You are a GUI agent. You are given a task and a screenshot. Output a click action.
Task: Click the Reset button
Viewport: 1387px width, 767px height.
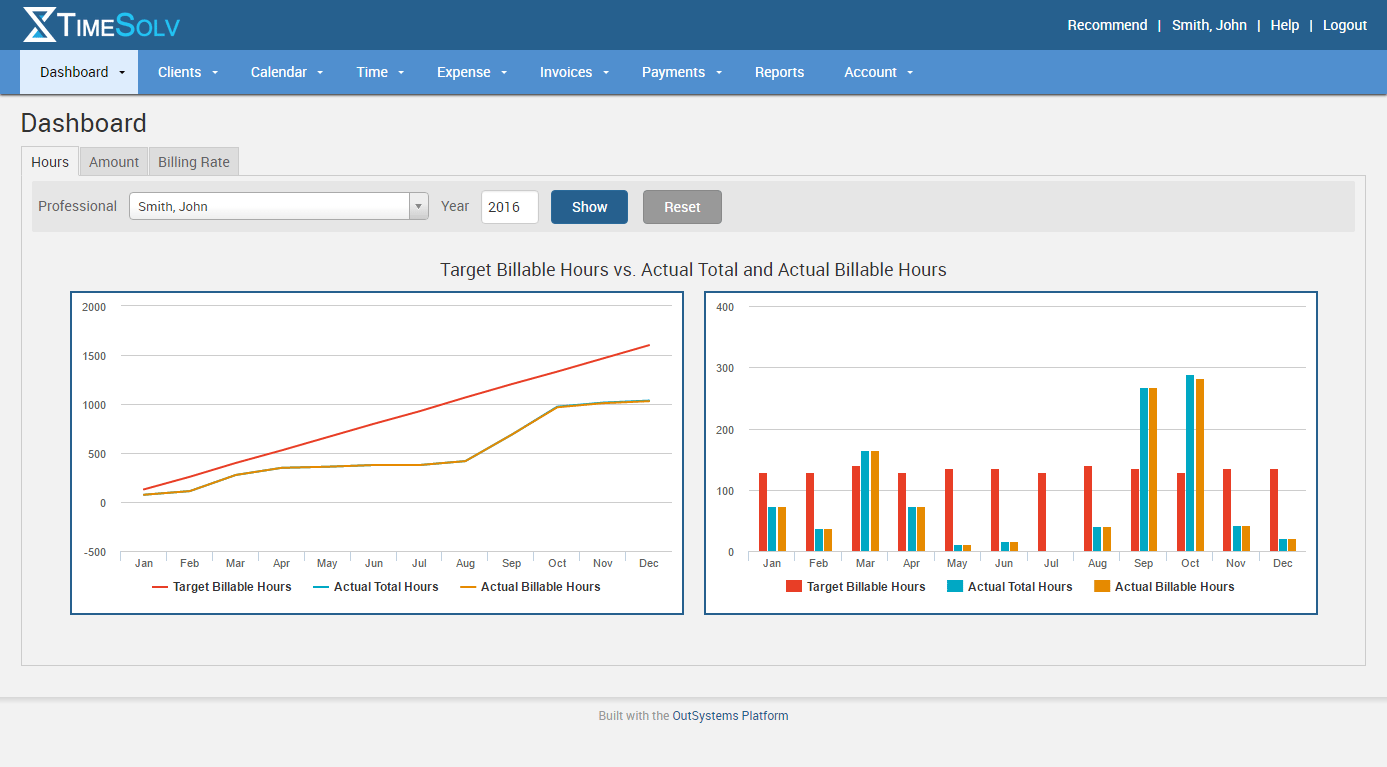[x=682, y=206]
